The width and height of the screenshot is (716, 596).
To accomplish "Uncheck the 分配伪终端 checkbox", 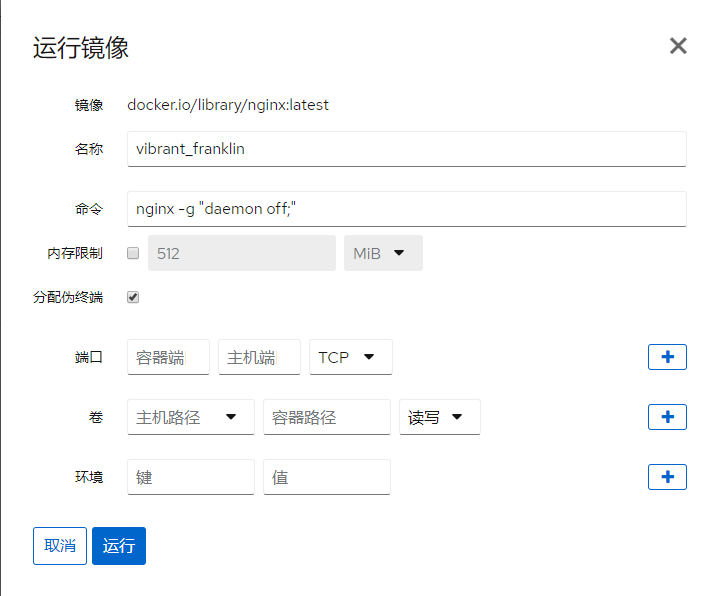I will pos(133,297).
